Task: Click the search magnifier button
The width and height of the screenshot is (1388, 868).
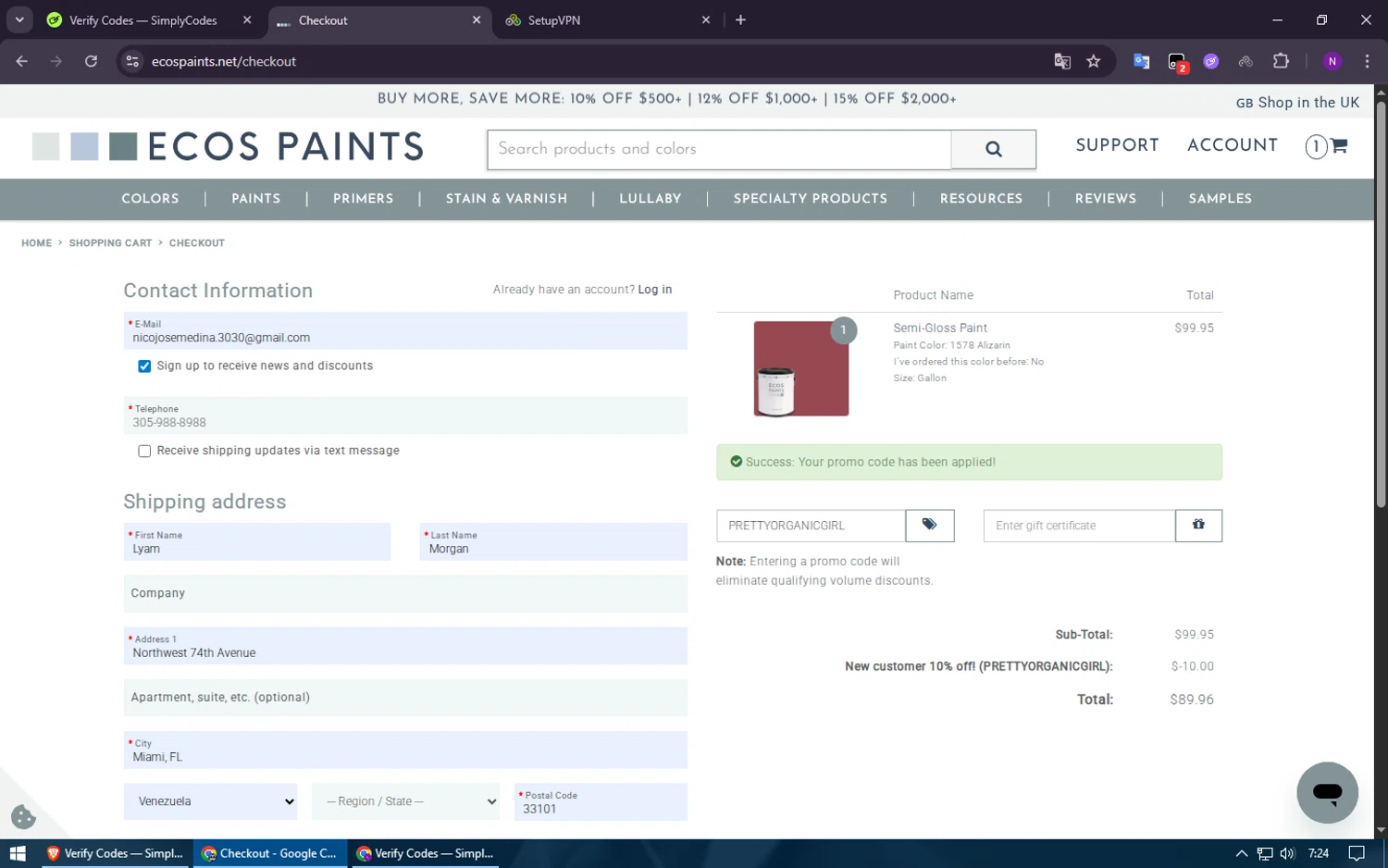Action: 993,149
